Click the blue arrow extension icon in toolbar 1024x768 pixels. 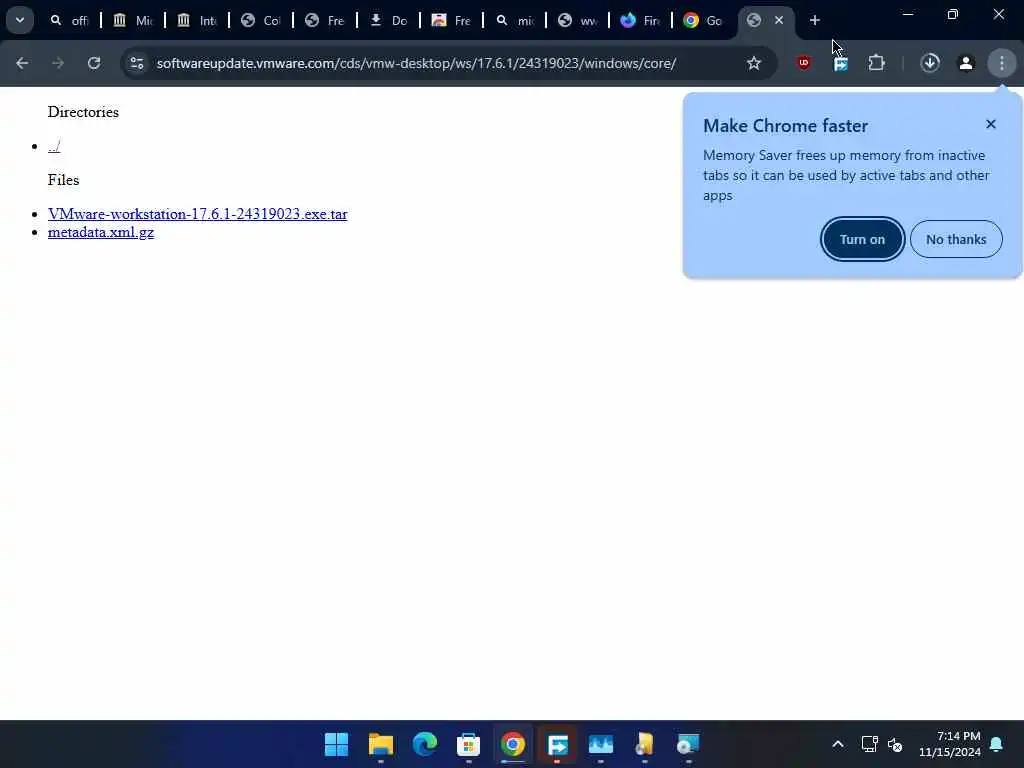click(x=841, y=63)
